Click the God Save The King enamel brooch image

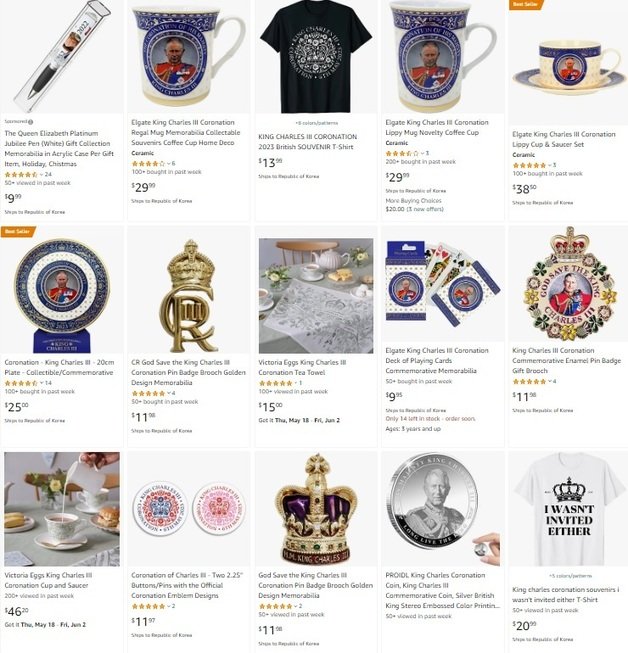click(569, 283)
